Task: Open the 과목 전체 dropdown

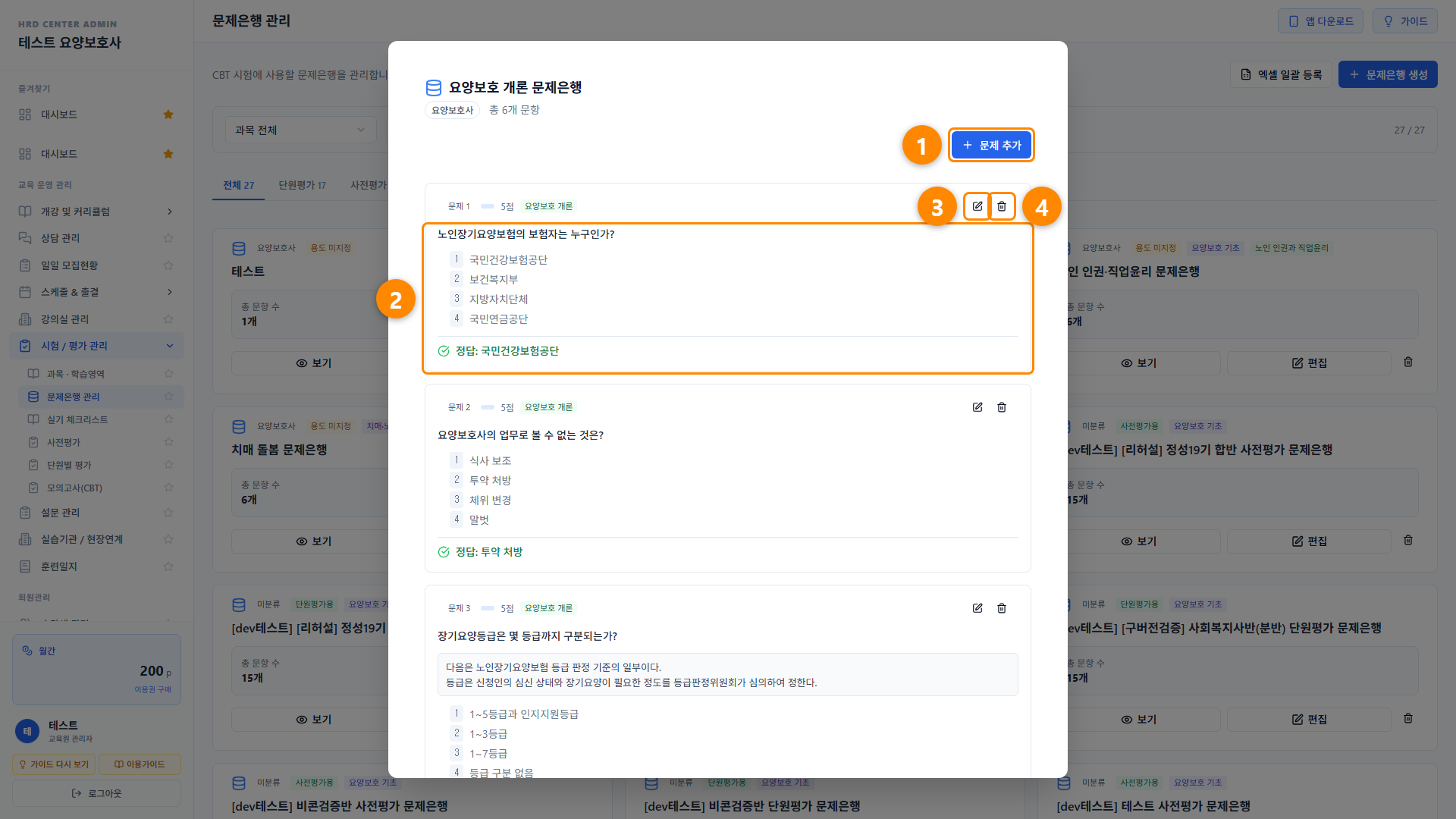Action: pos(300,130)
